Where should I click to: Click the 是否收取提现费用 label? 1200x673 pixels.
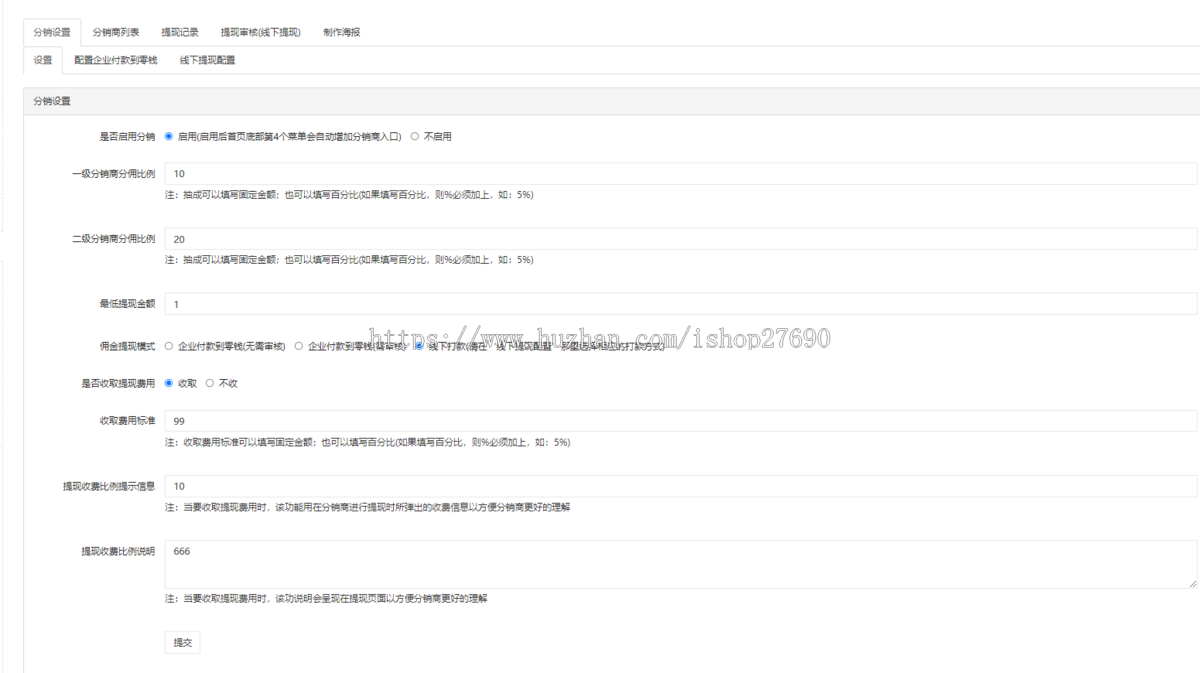[118, 383]
